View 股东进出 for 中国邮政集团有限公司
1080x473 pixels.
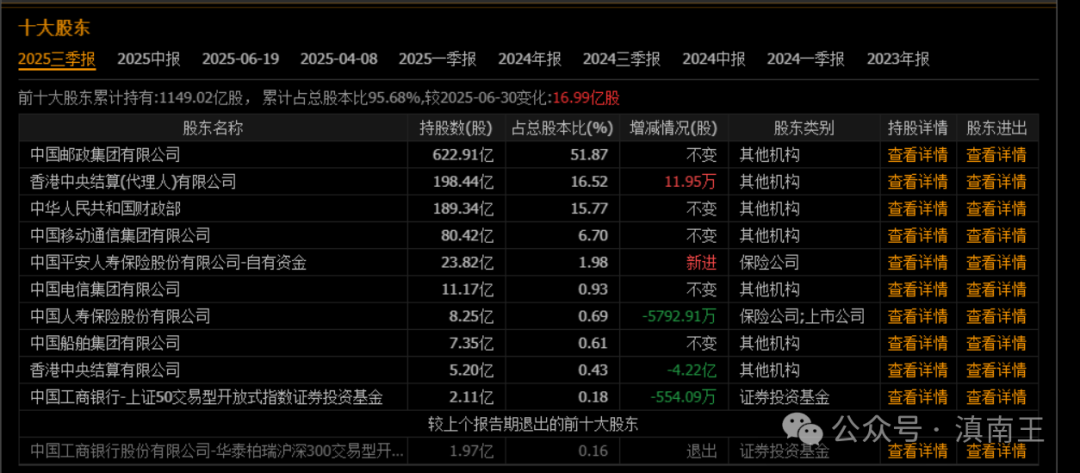click(x=997, y=154)
